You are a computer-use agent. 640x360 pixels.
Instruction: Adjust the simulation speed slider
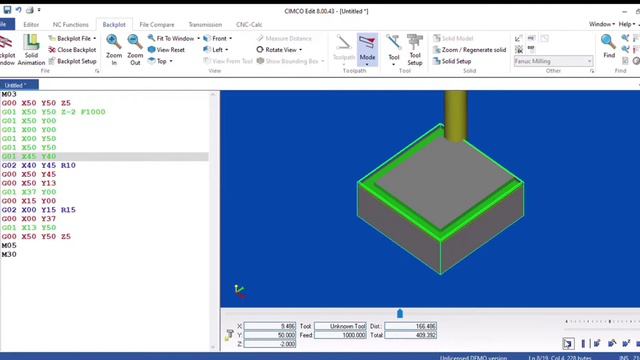pyautogui.click(x=602, y=322)
